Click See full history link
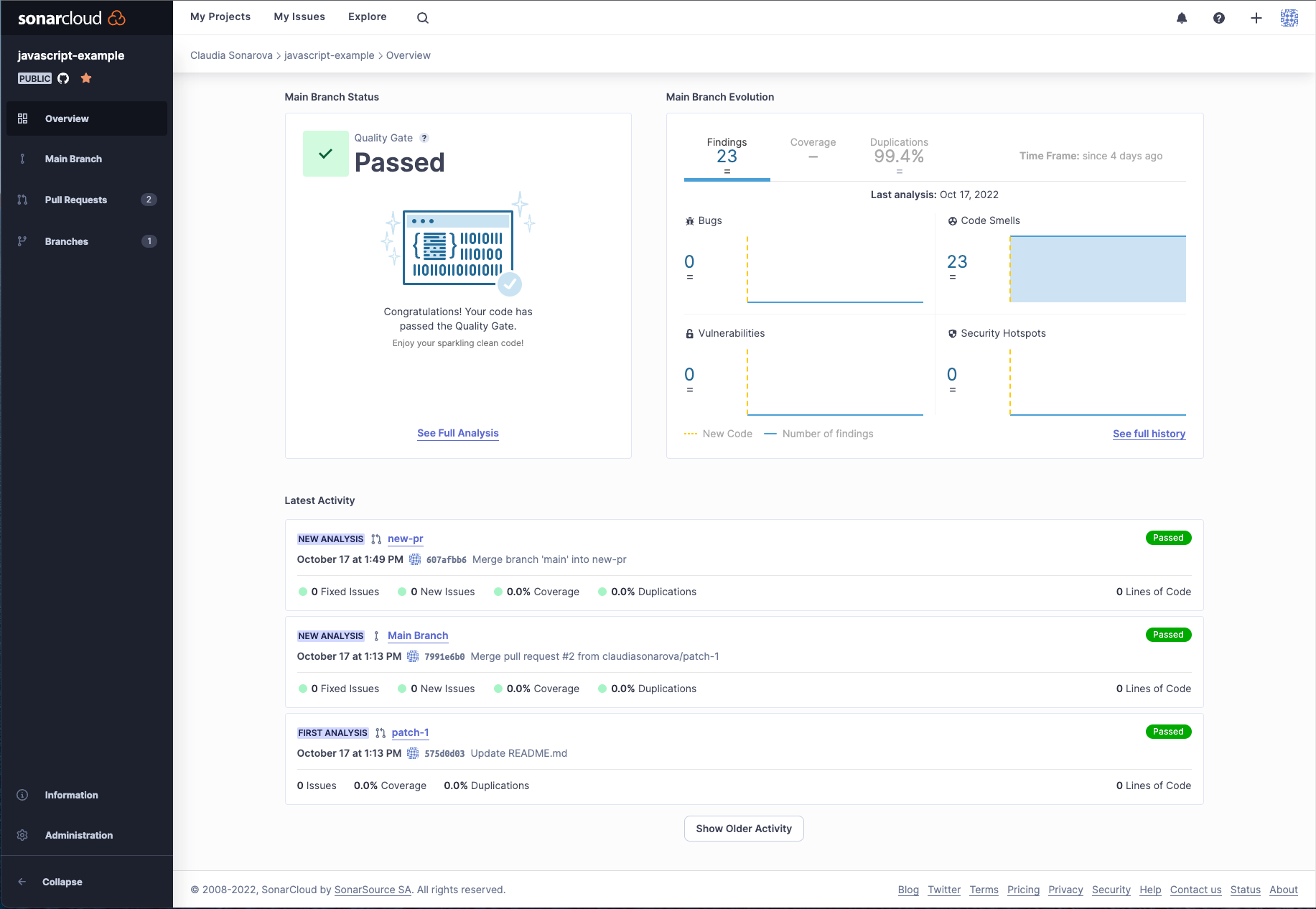Image resolution: width=1316 pixels, height=909 pixels. [1149, 434]
